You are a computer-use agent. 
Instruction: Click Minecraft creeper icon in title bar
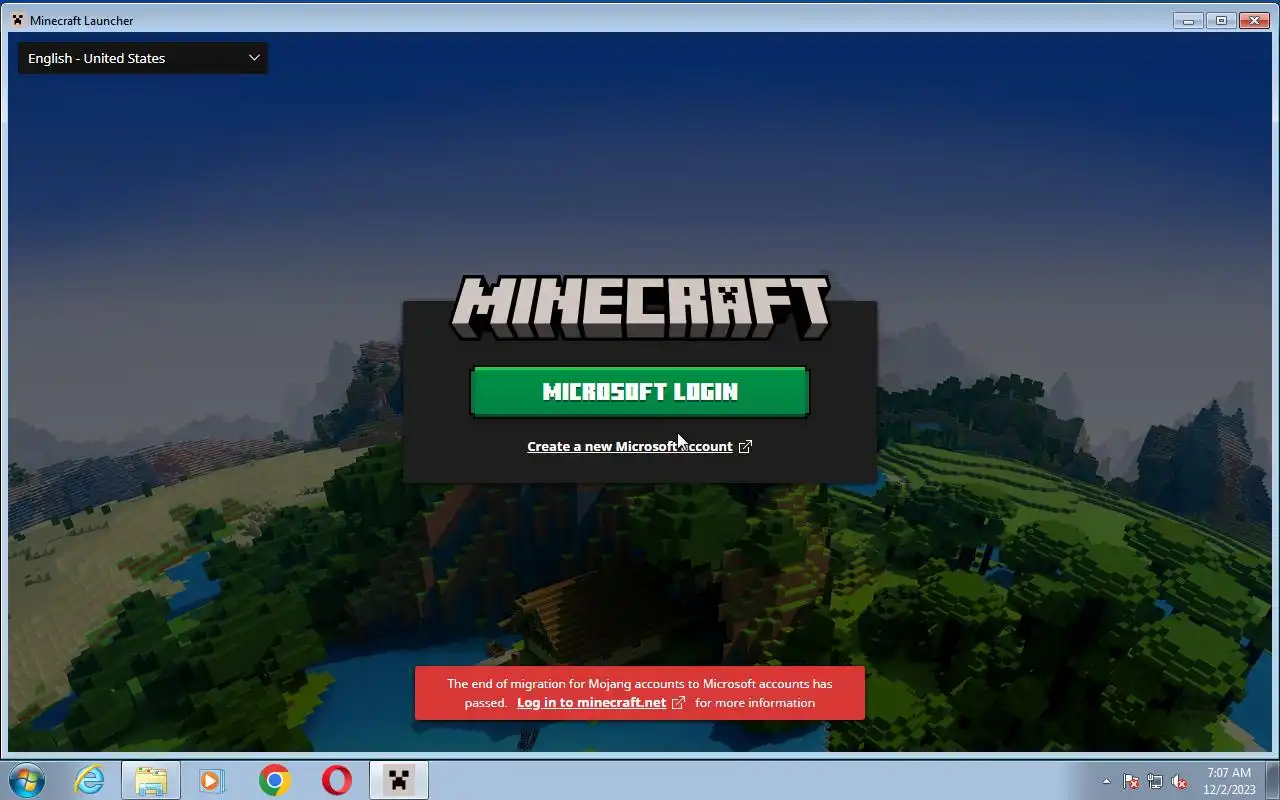[x=18, y=20]
